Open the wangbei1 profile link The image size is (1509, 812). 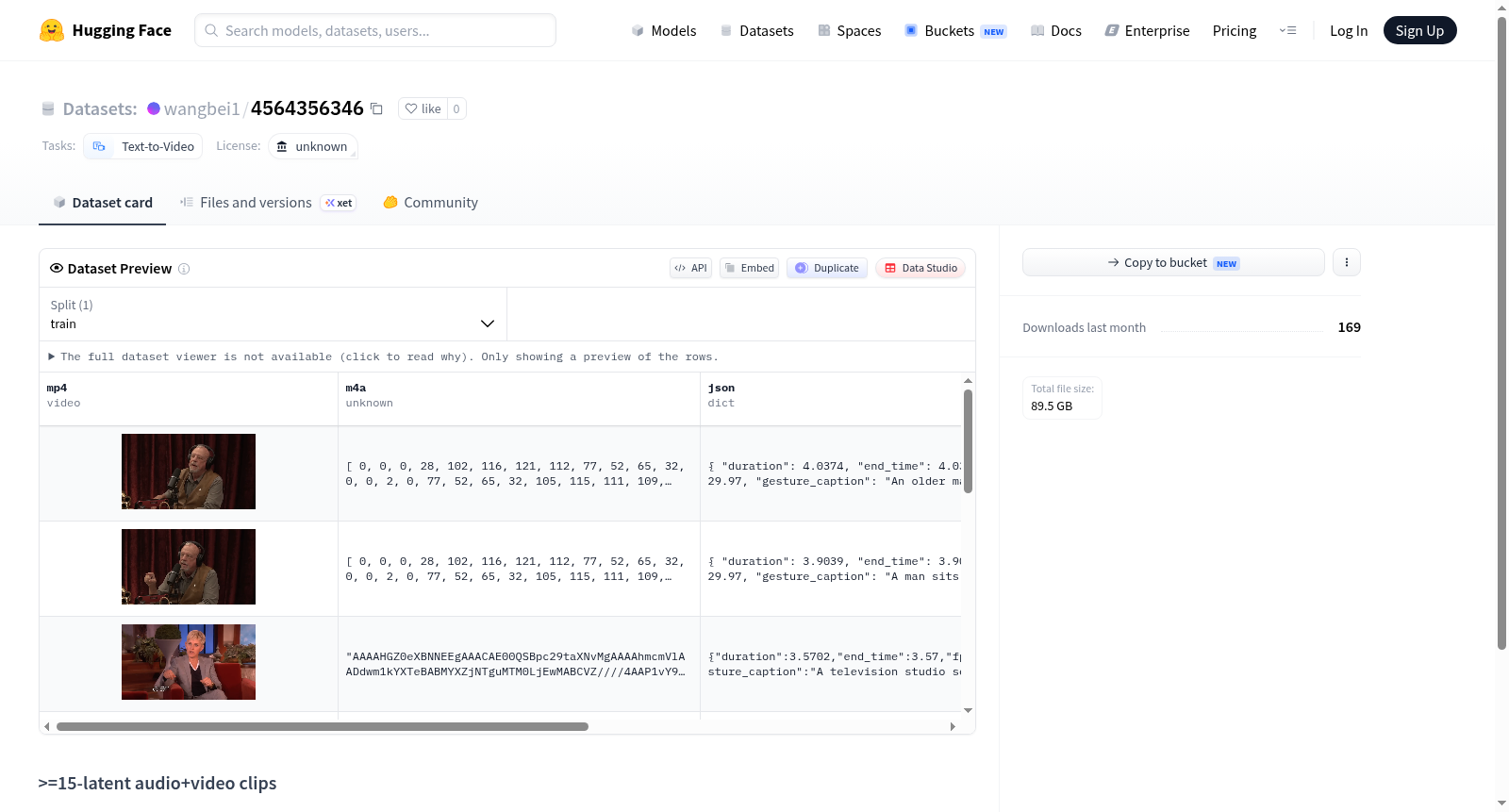pyautogui.click(x=202, y=108)
